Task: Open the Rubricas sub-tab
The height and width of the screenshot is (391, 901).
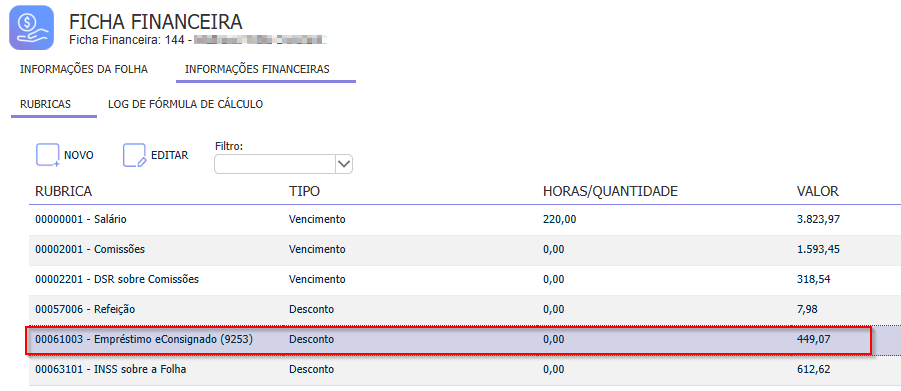Action: 45,104
